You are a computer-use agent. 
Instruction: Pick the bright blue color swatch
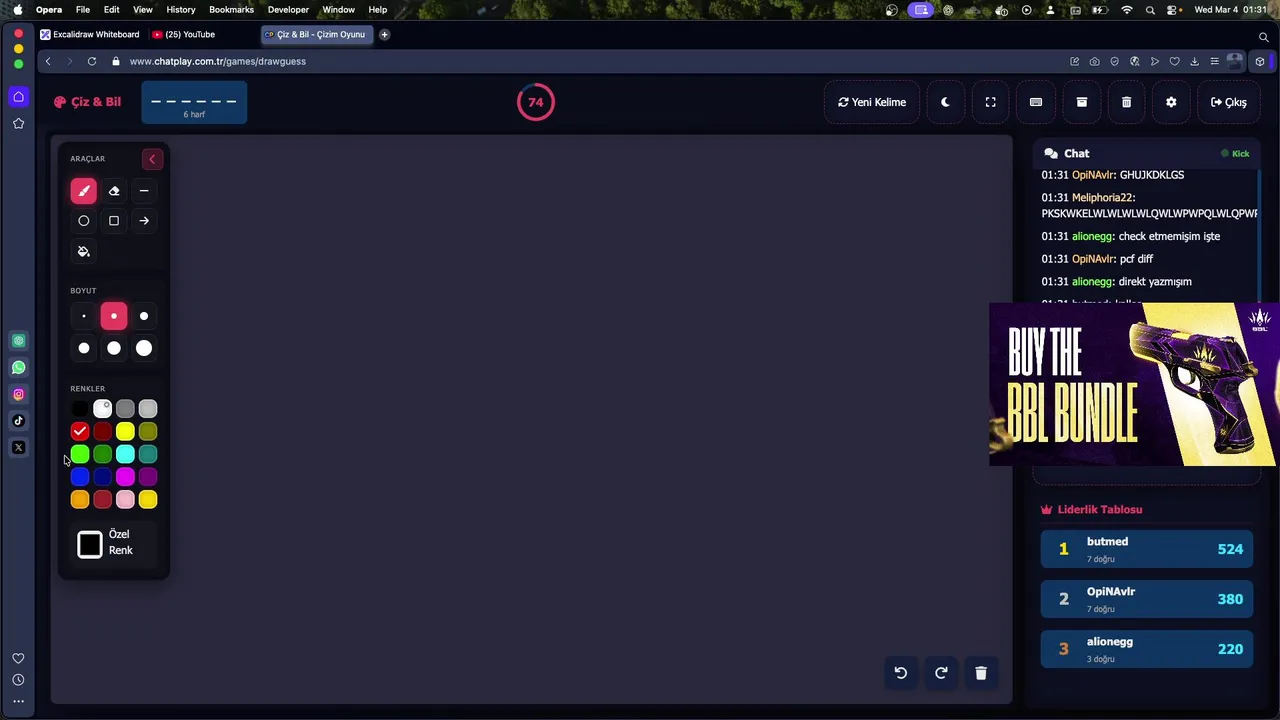(x=80, y=477)
